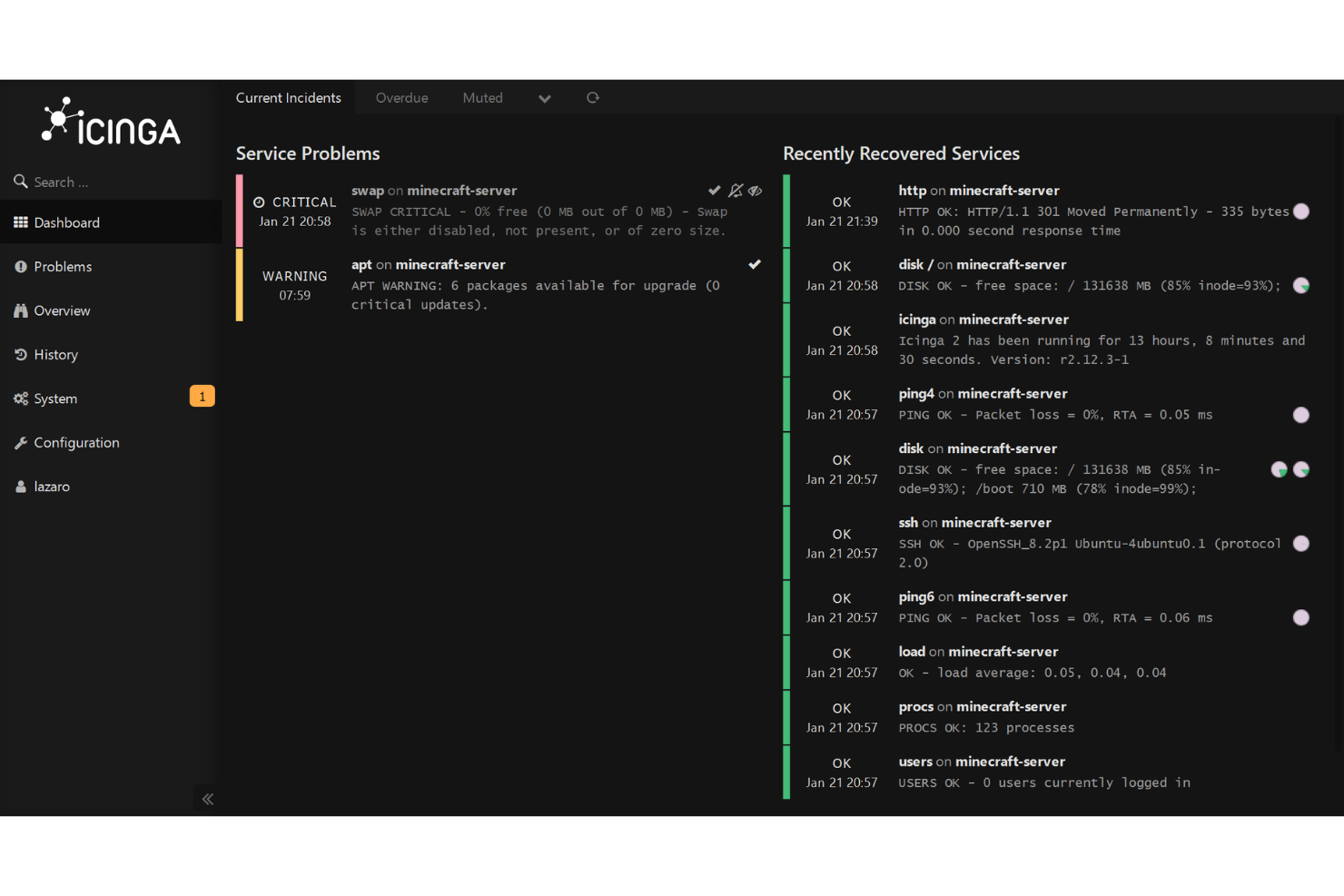The width and height of the screenshot is (1344, 896).
Task: Open the Problems section in the sidebar
Action: coord(62,266)
